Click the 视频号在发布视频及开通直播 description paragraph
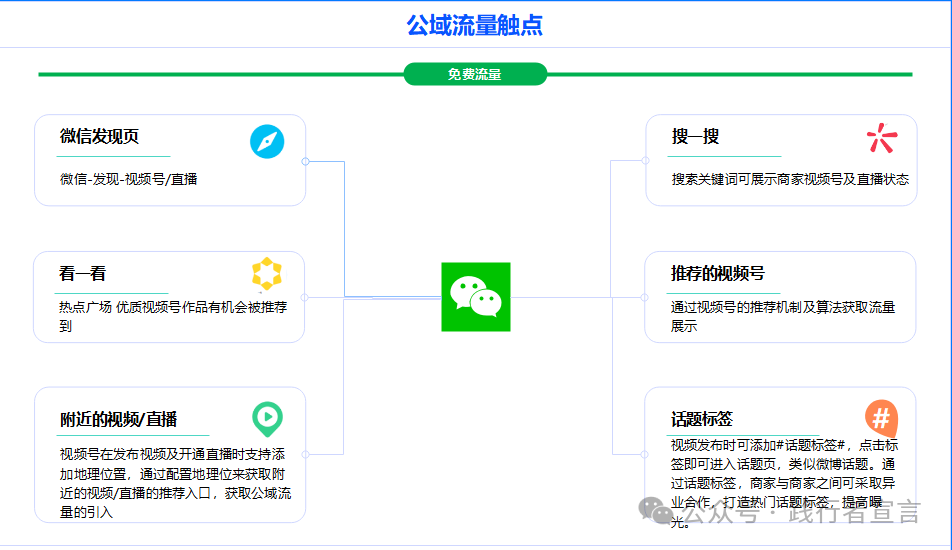 click(175, 483)
